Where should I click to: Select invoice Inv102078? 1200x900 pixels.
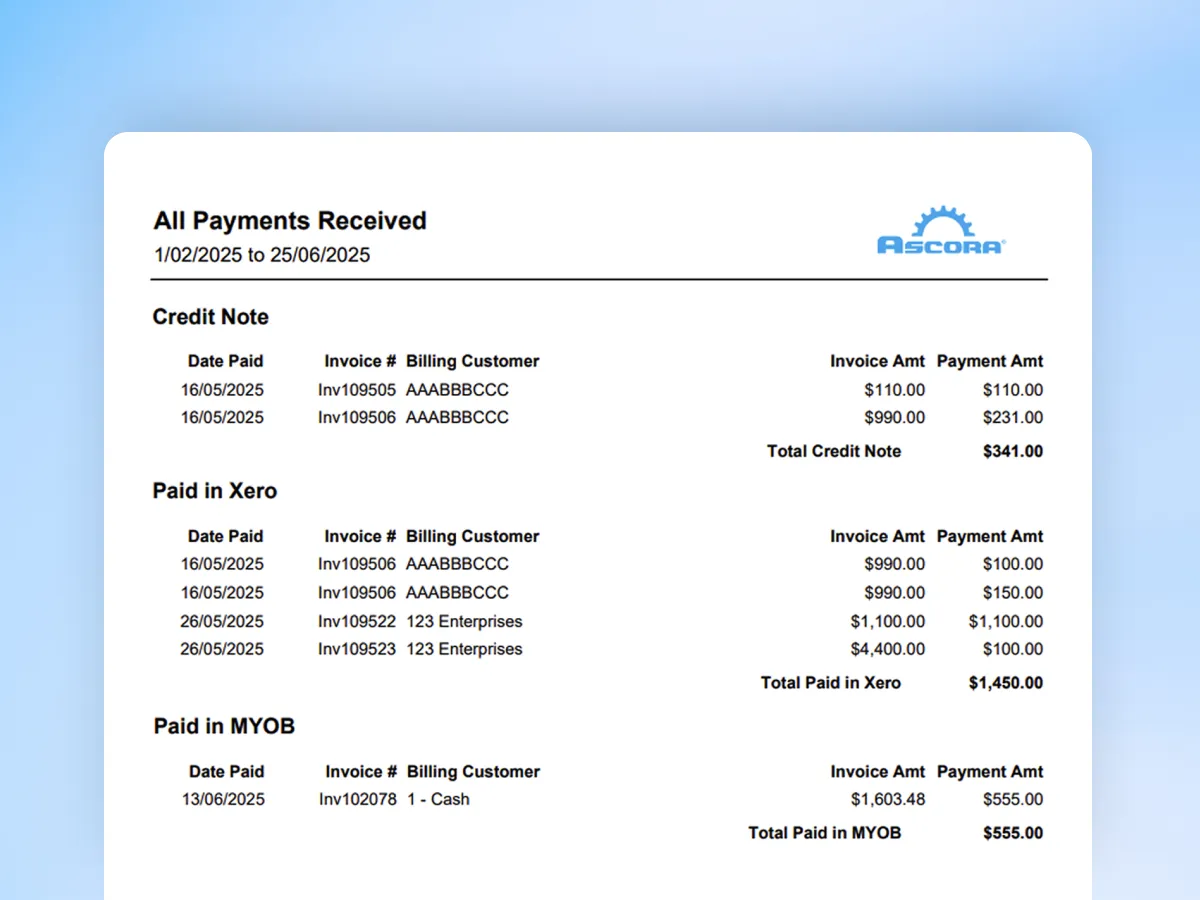coord(358,799)
